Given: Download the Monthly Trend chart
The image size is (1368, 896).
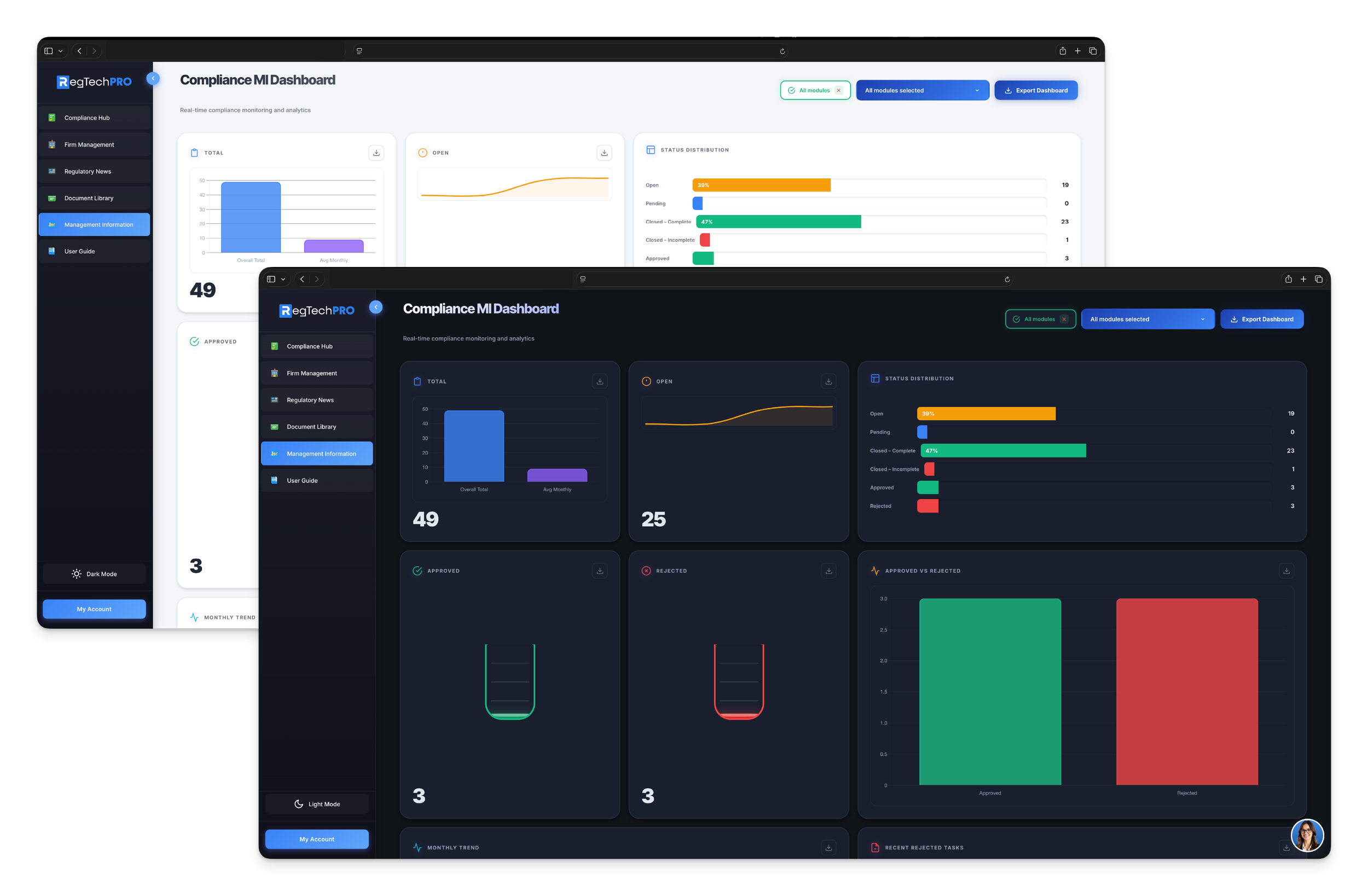Looking at the screenshot, I should click(828, 847).
